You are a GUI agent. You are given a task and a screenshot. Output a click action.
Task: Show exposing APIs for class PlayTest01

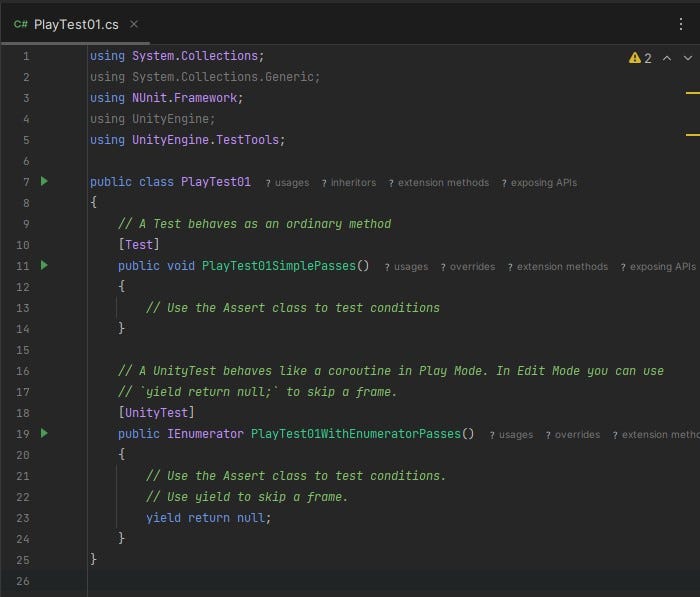pyautogui.click(x=539, y=183)
